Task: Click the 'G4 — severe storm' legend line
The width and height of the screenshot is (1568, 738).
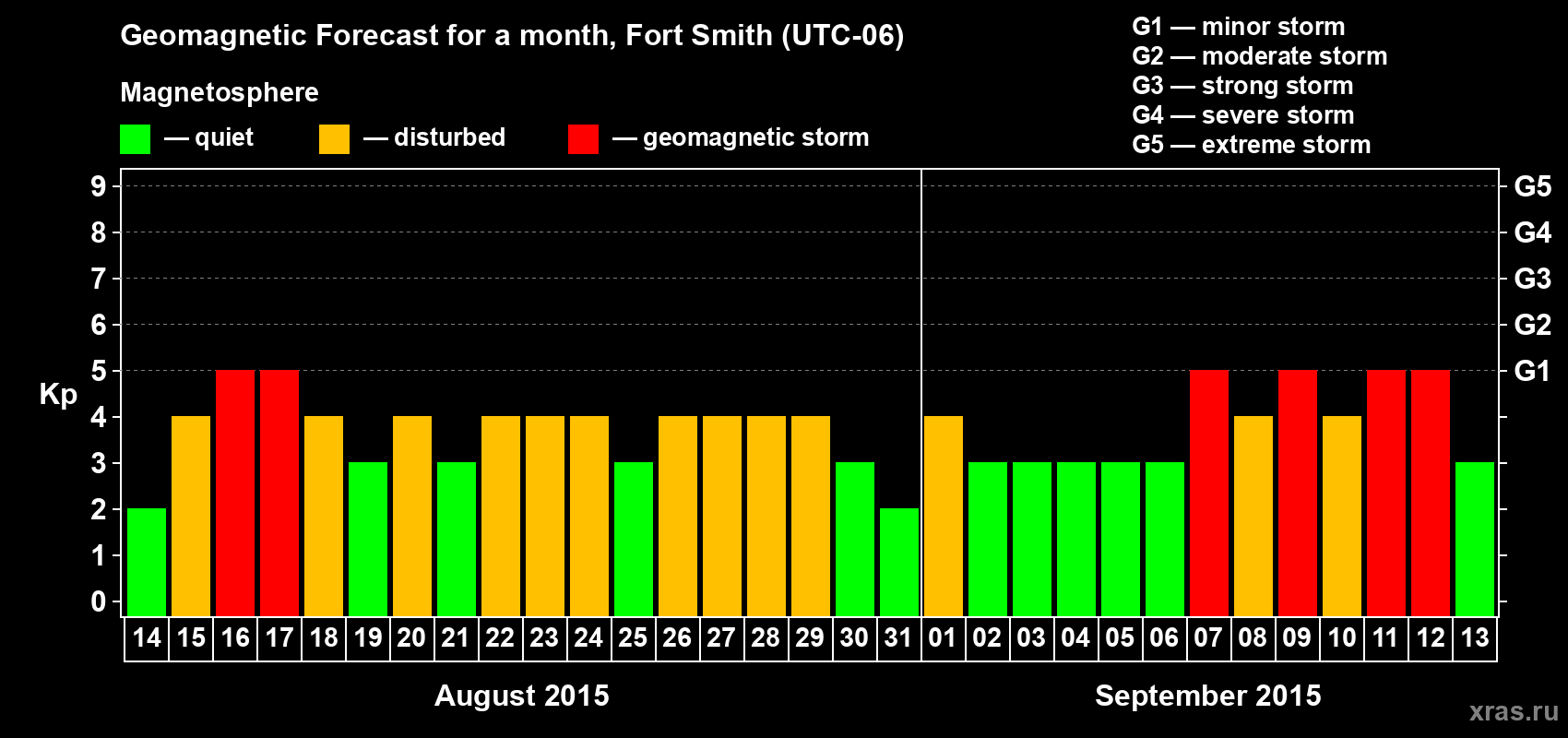Action: point(1243,115)
